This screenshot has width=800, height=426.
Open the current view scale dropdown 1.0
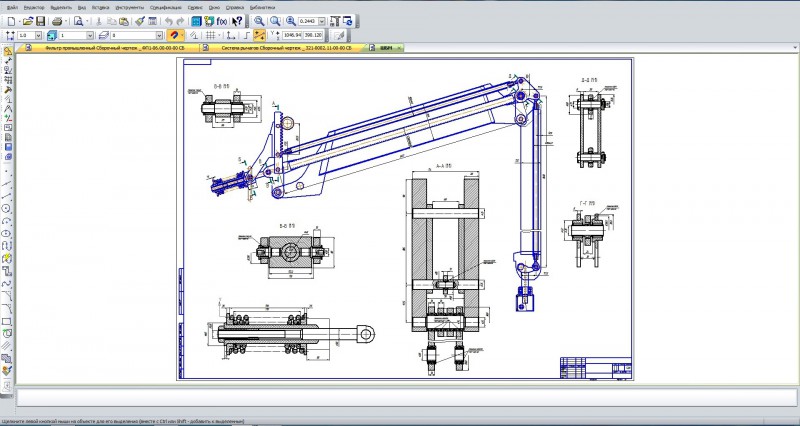coord(38,35)
